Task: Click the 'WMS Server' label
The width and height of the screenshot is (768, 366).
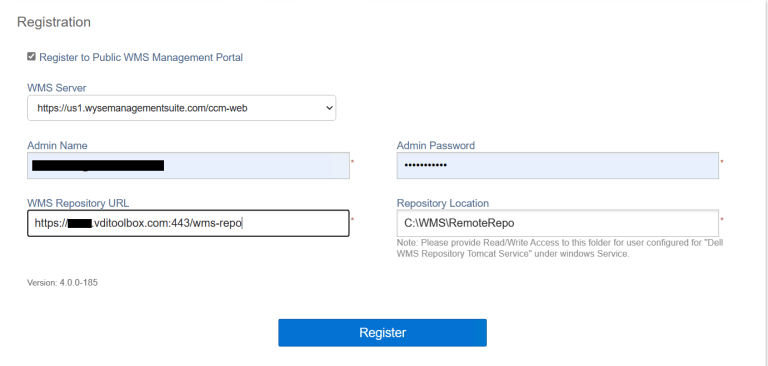Action: (57, 88)
